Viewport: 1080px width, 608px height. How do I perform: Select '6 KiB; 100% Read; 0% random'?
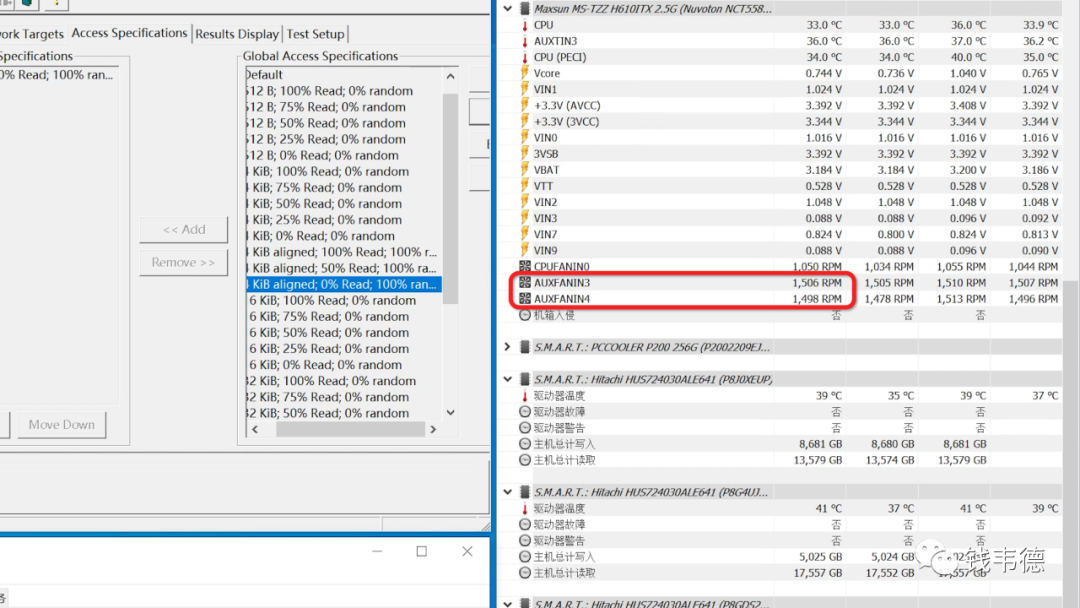[x=344, y=300]
